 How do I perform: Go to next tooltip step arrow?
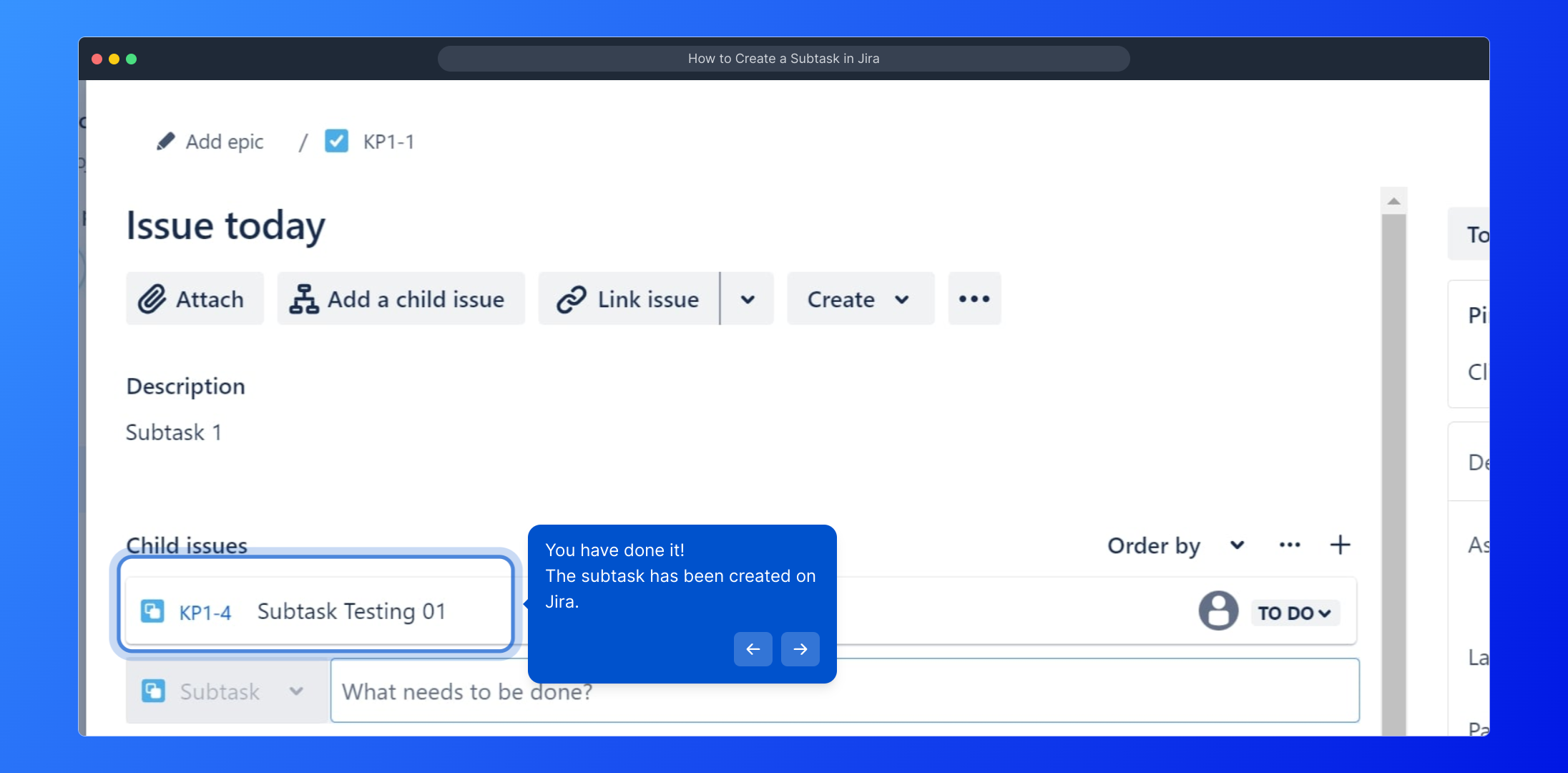800,649
